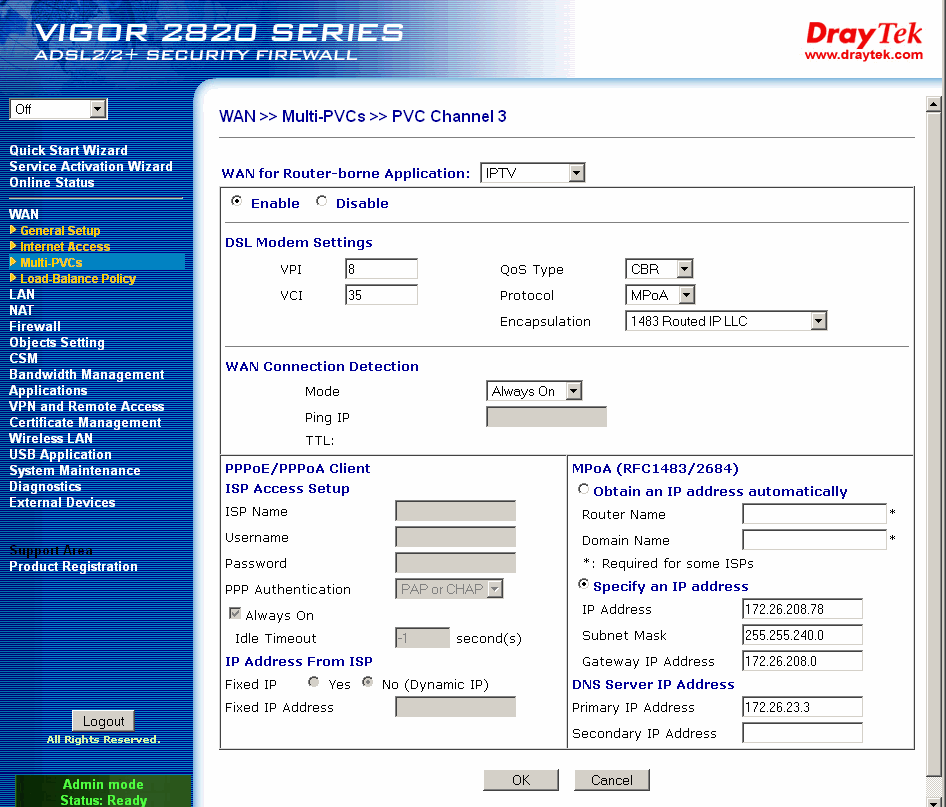946x807 pixels.
Task: Open the Firewall menu
Action: 35,326
